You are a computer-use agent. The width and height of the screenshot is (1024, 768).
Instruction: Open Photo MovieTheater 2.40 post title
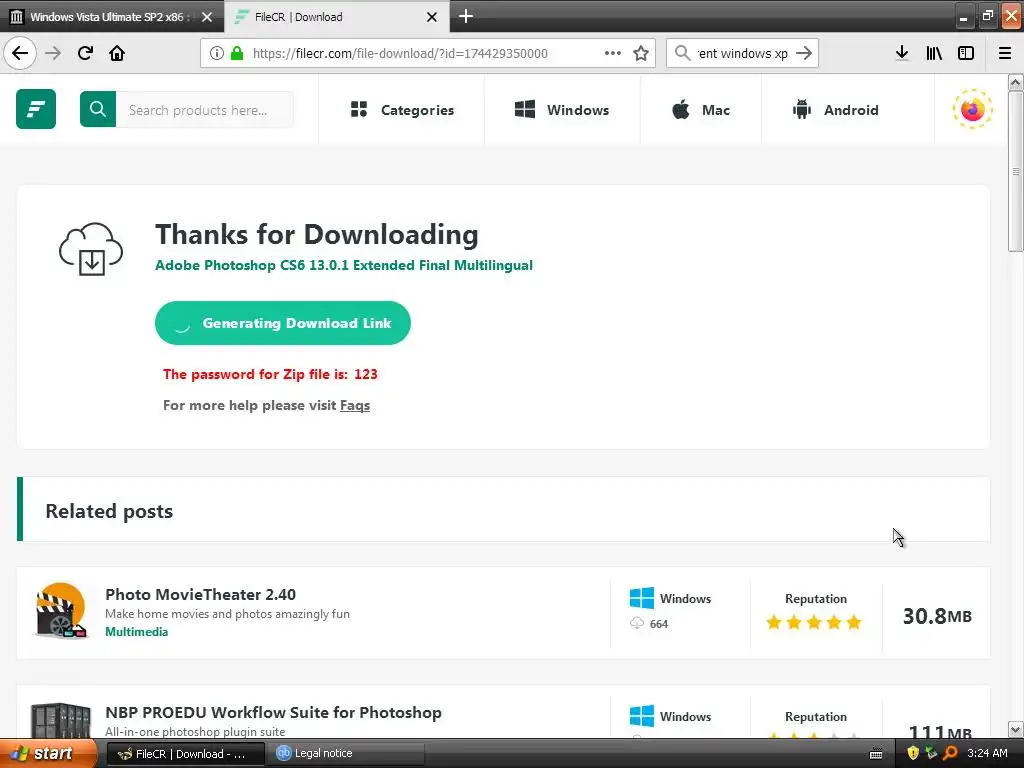pos(200,594)
